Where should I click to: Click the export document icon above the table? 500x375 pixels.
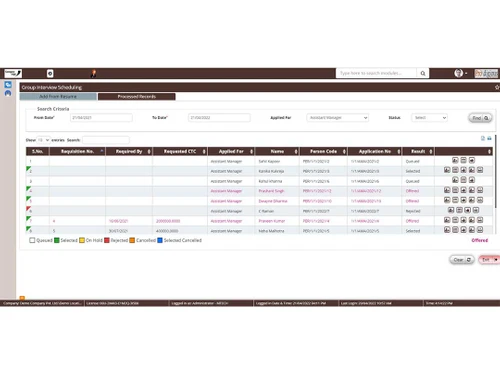click(x=483, y=138)
